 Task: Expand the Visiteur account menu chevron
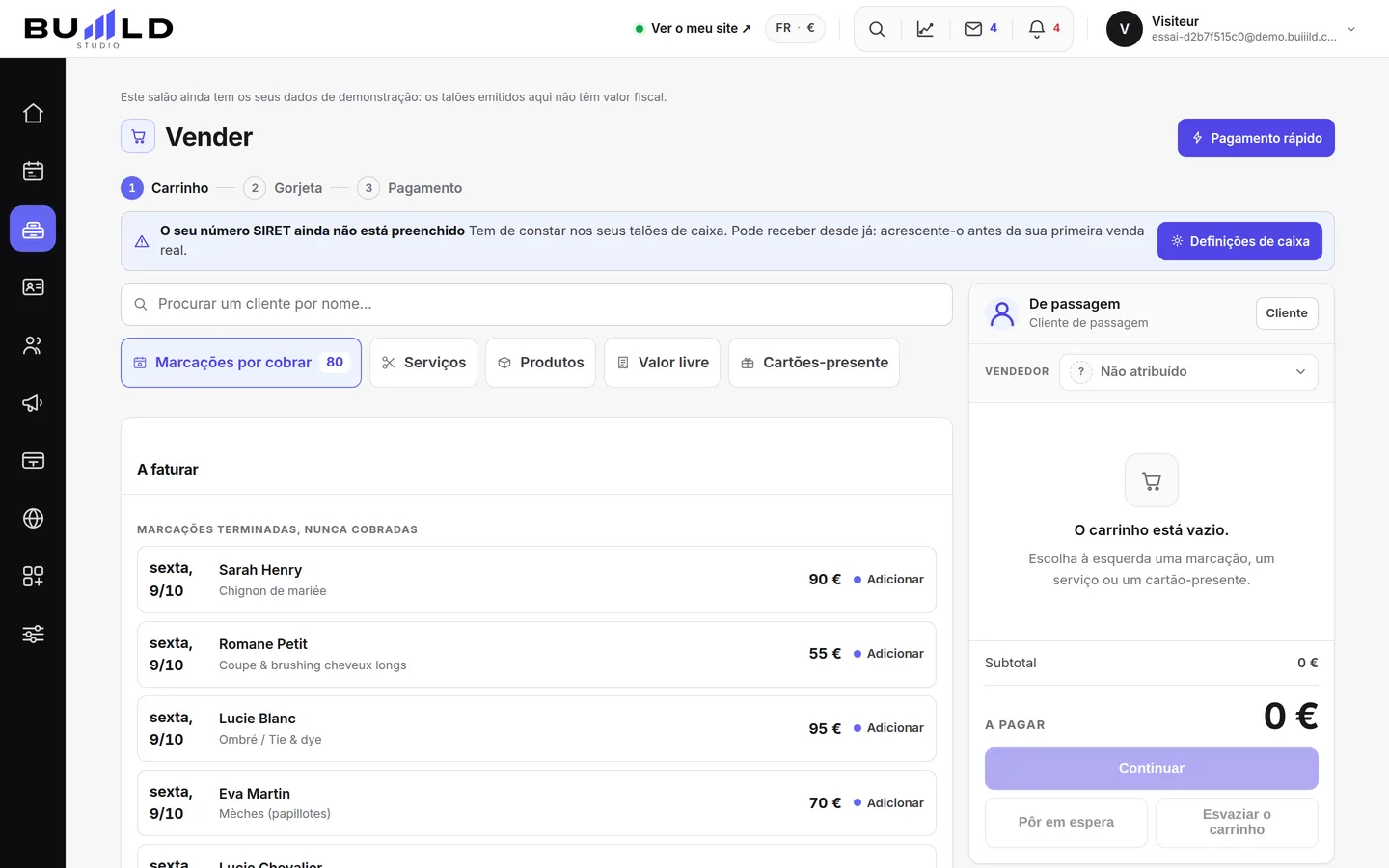[1351, 29]
